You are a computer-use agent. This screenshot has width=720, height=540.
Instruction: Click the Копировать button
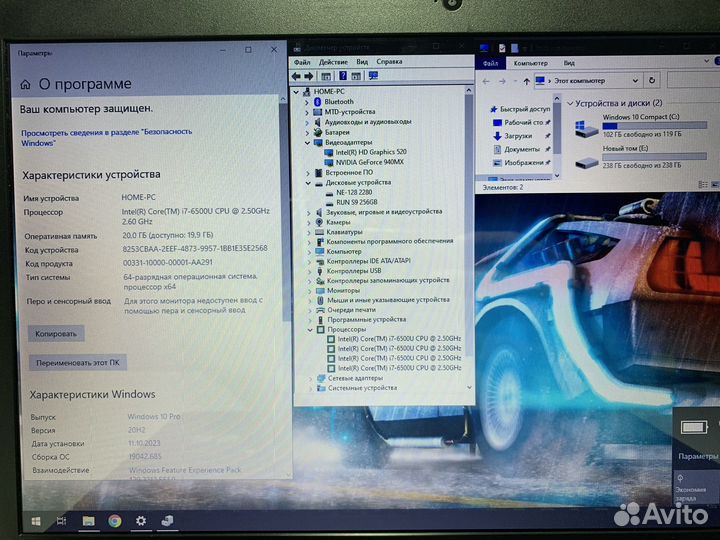[x=56, y=334]
